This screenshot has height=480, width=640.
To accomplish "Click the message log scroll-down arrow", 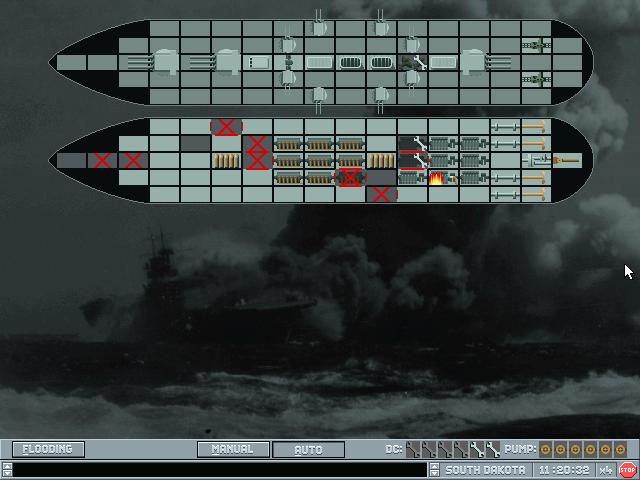I will [7, 474].
